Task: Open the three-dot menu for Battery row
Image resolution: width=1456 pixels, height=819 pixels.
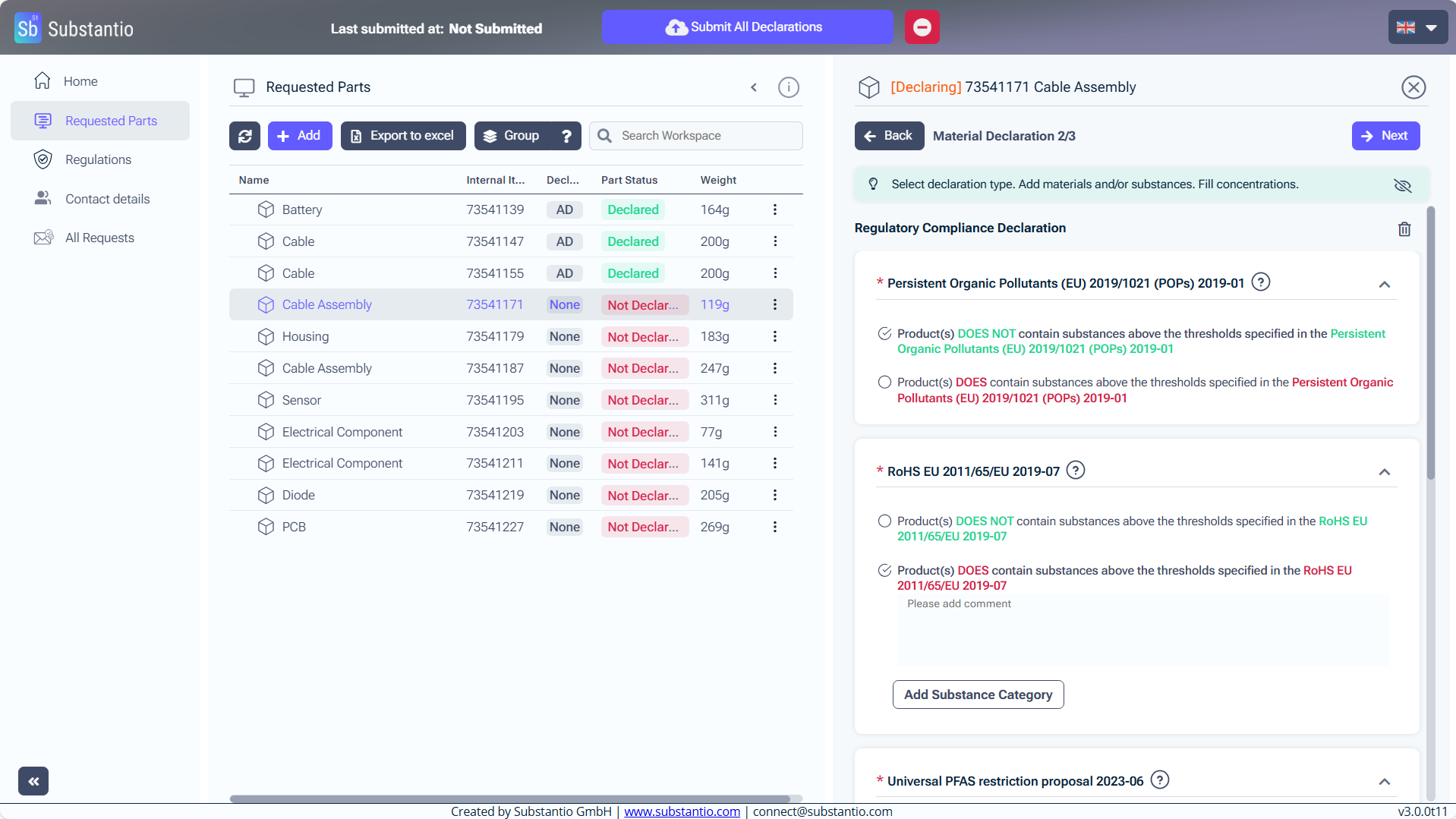Action: coord(774,209)
